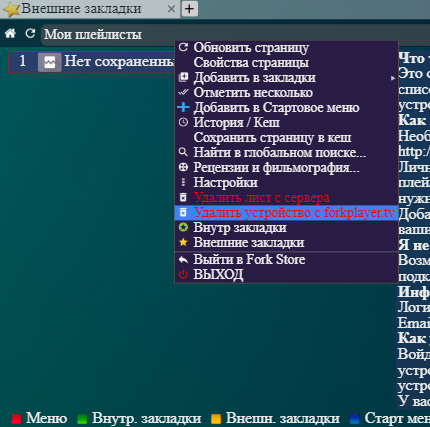Click the yellow star icon for Внешние закладки
The height and width of the screenshot is (427, 430).
(x=183, y=242)
